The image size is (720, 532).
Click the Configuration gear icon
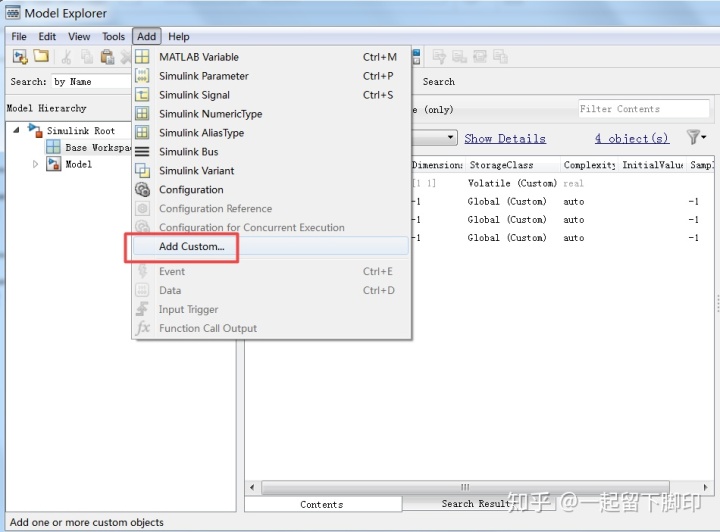click(x=142, y=189)
